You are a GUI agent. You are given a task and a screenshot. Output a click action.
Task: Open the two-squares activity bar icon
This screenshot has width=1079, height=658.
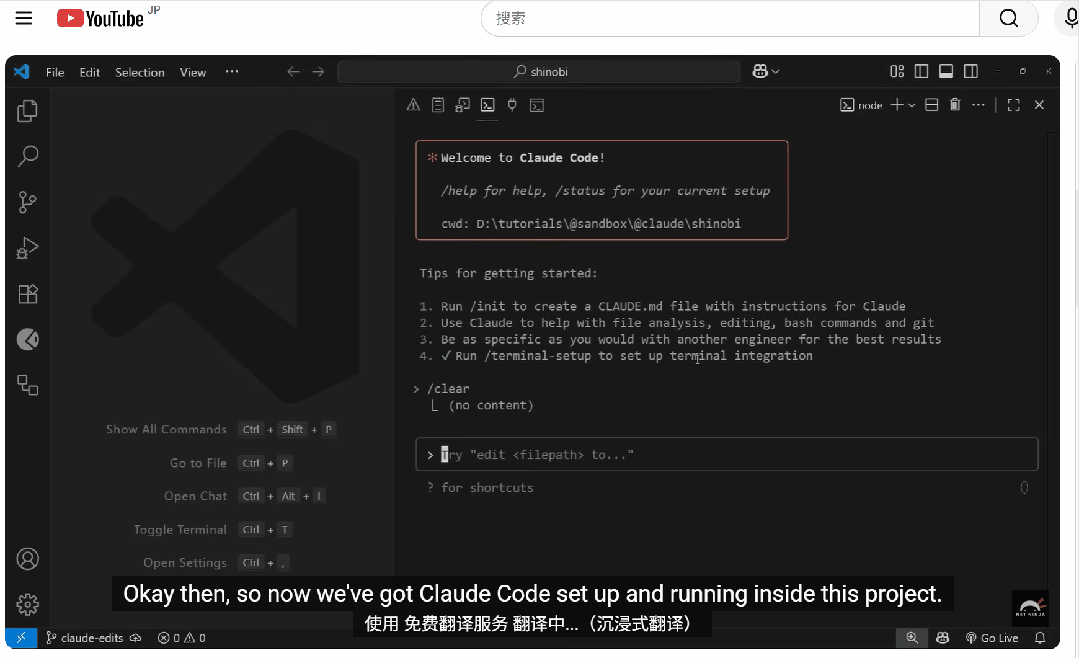[x=28, y=385]
